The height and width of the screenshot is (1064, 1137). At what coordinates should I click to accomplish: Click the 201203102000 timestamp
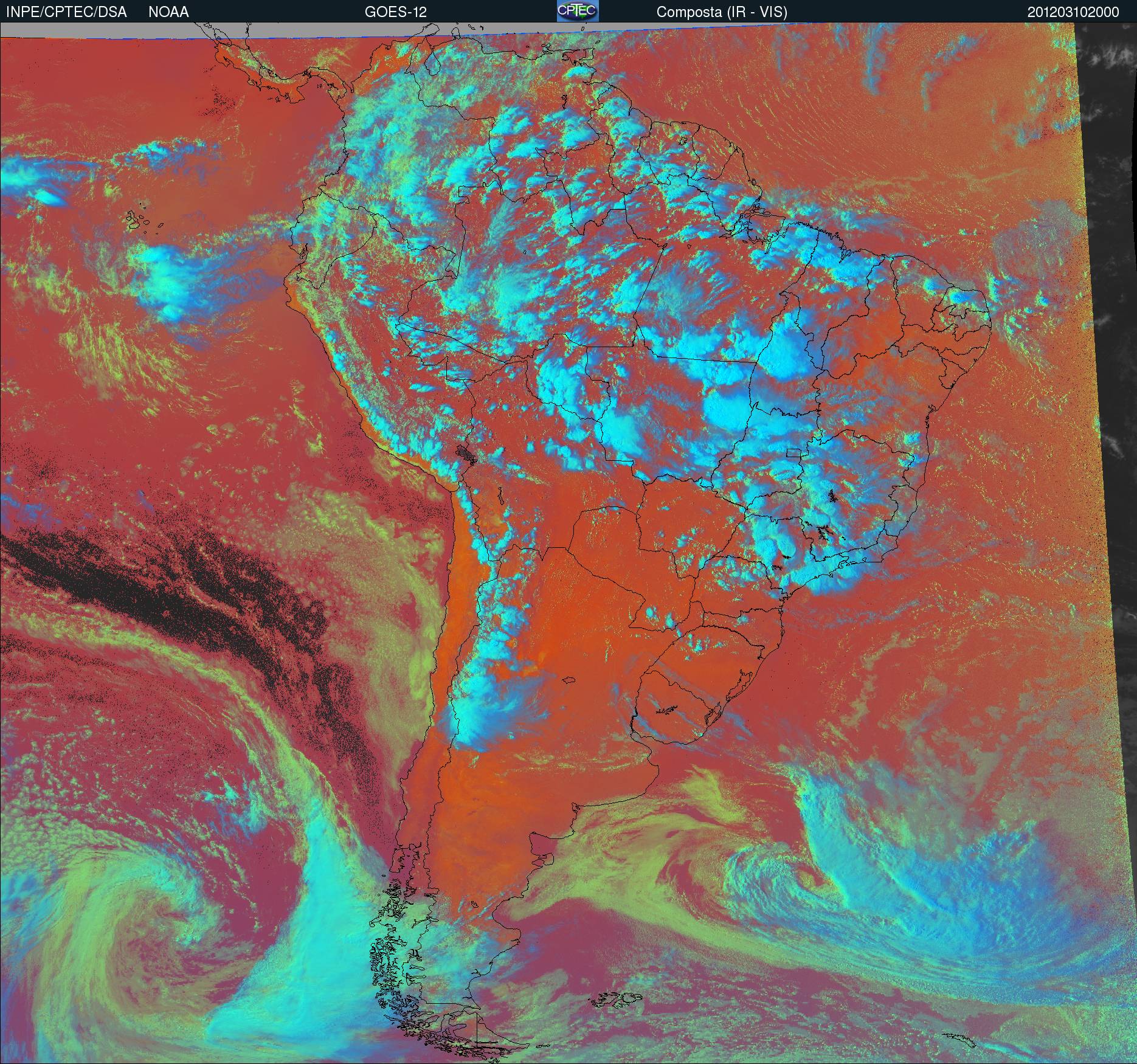coord(1073,12)
